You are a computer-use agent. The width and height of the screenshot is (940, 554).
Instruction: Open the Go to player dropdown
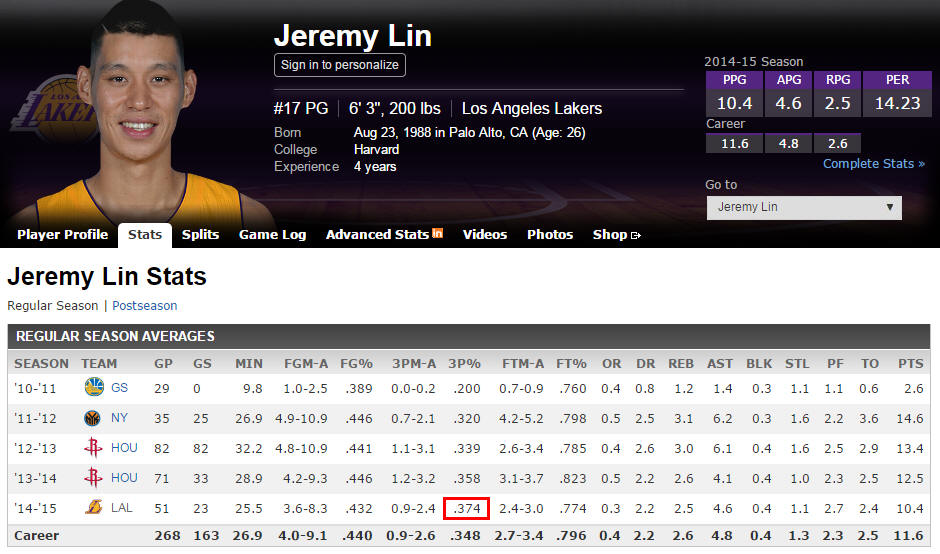coord(804,207)
